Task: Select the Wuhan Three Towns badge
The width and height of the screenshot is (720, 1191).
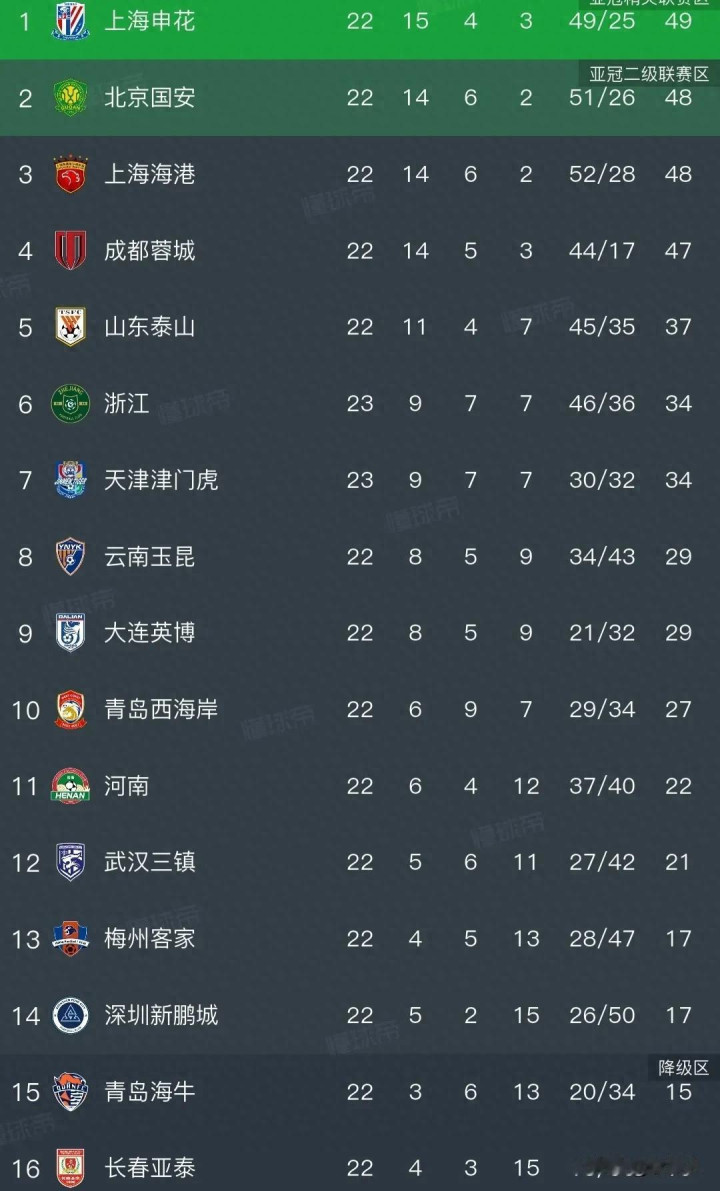Action: point(70,862)
